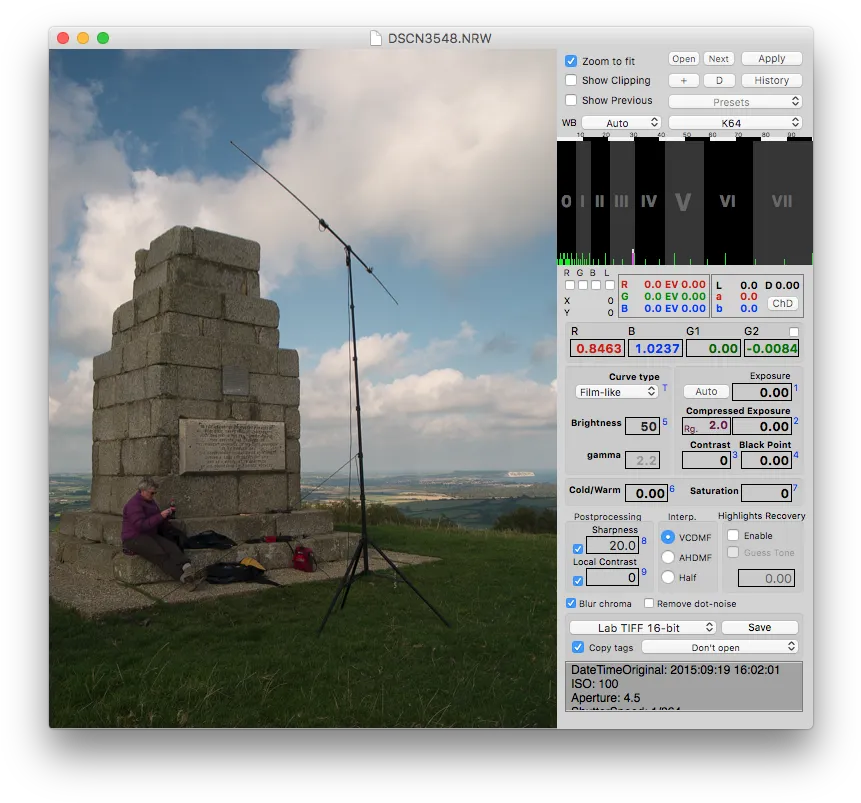Viewport: 861px width, 803px height.
Task: Click the Next button
Action: (718, 59)
